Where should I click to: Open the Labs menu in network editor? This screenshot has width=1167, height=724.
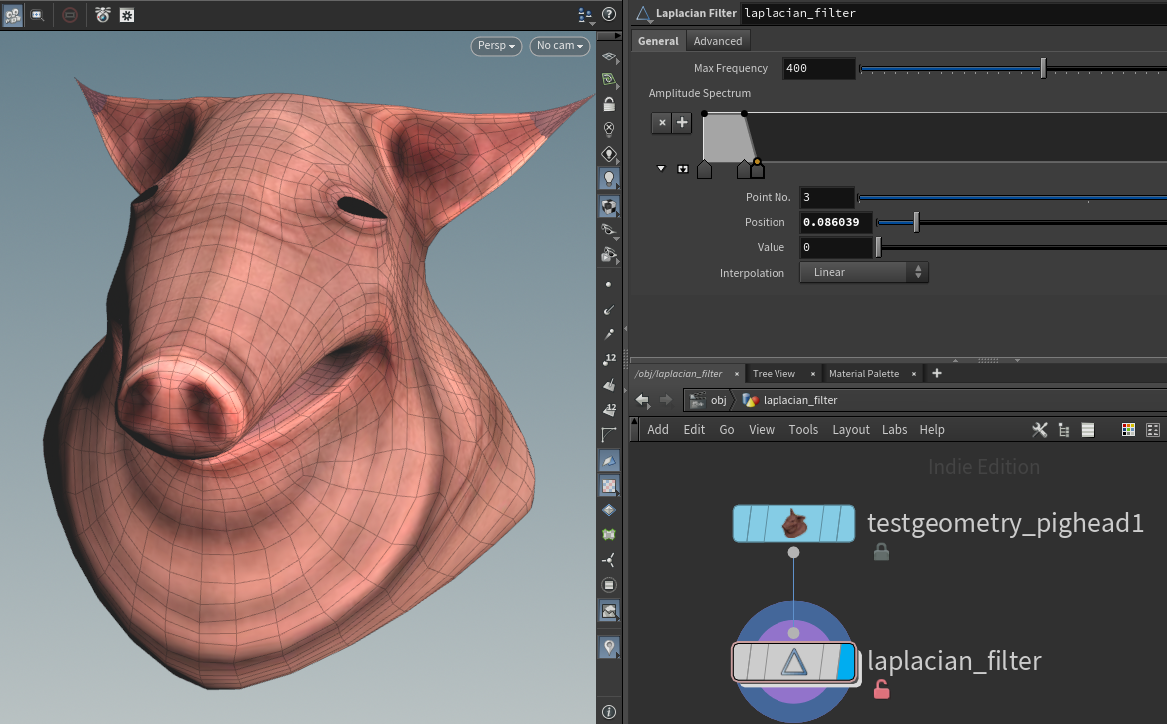pos(894,429)
